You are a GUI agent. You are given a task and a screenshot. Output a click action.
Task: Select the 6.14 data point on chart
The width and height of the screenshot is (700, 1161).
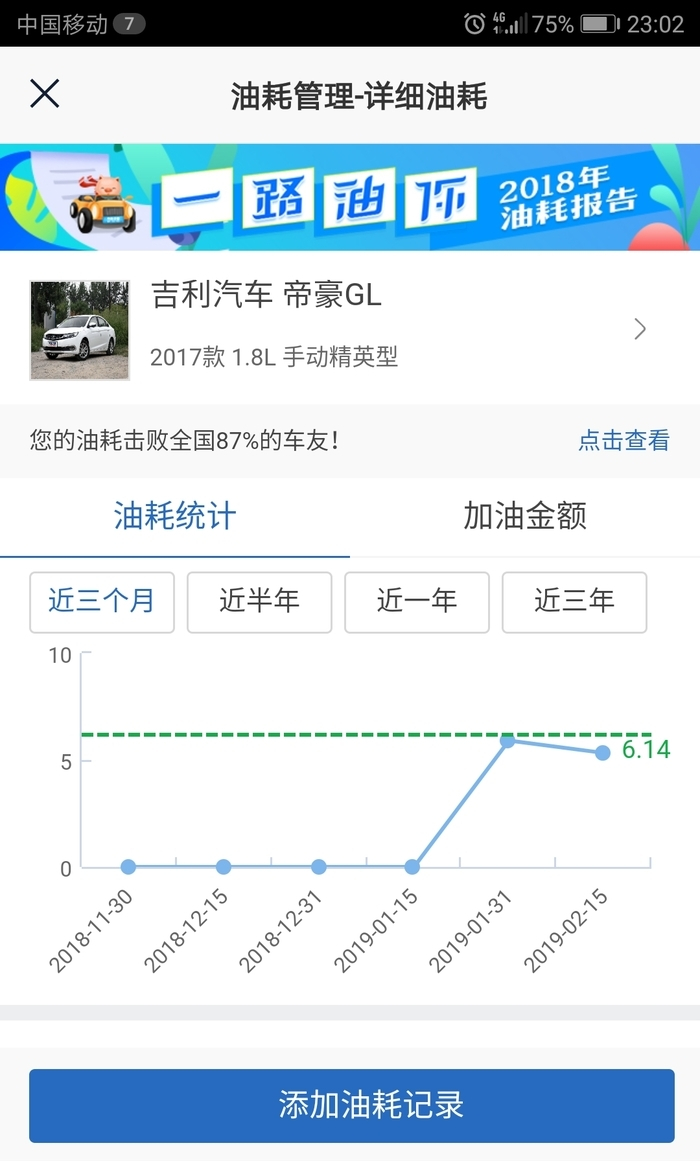[601, 752]
